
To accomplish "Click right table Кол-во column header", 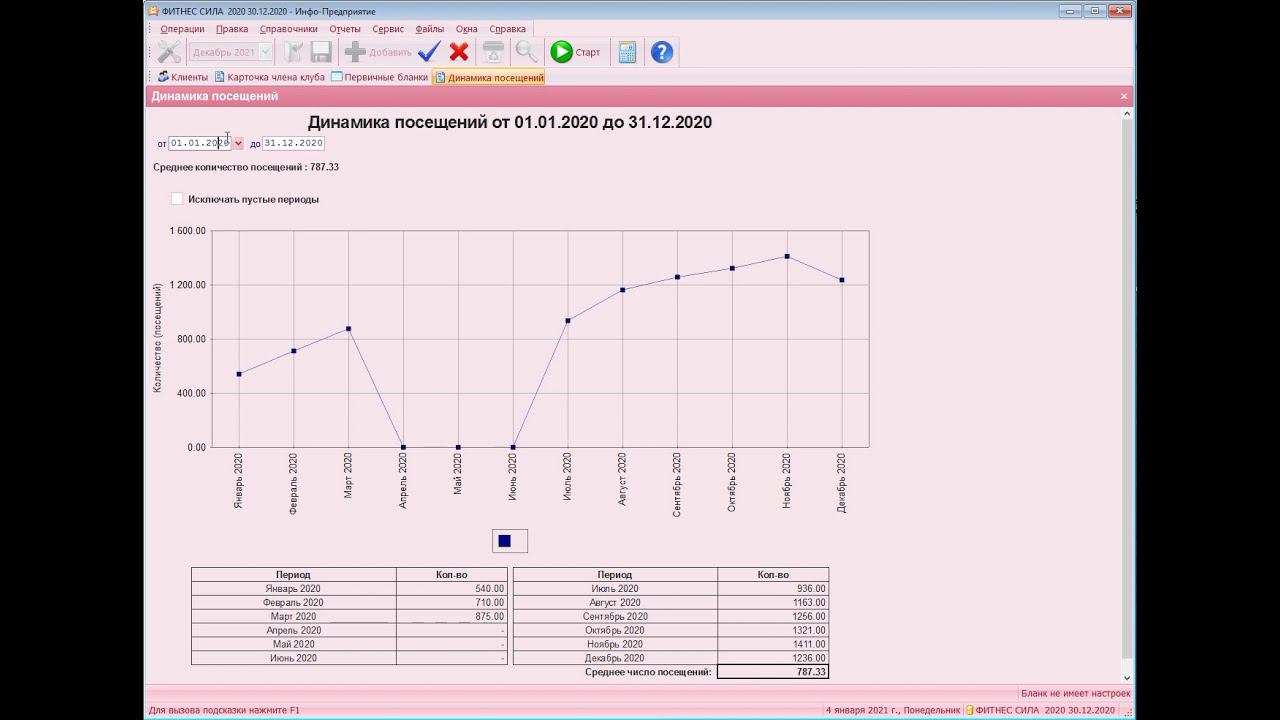I will pos(773,575).
